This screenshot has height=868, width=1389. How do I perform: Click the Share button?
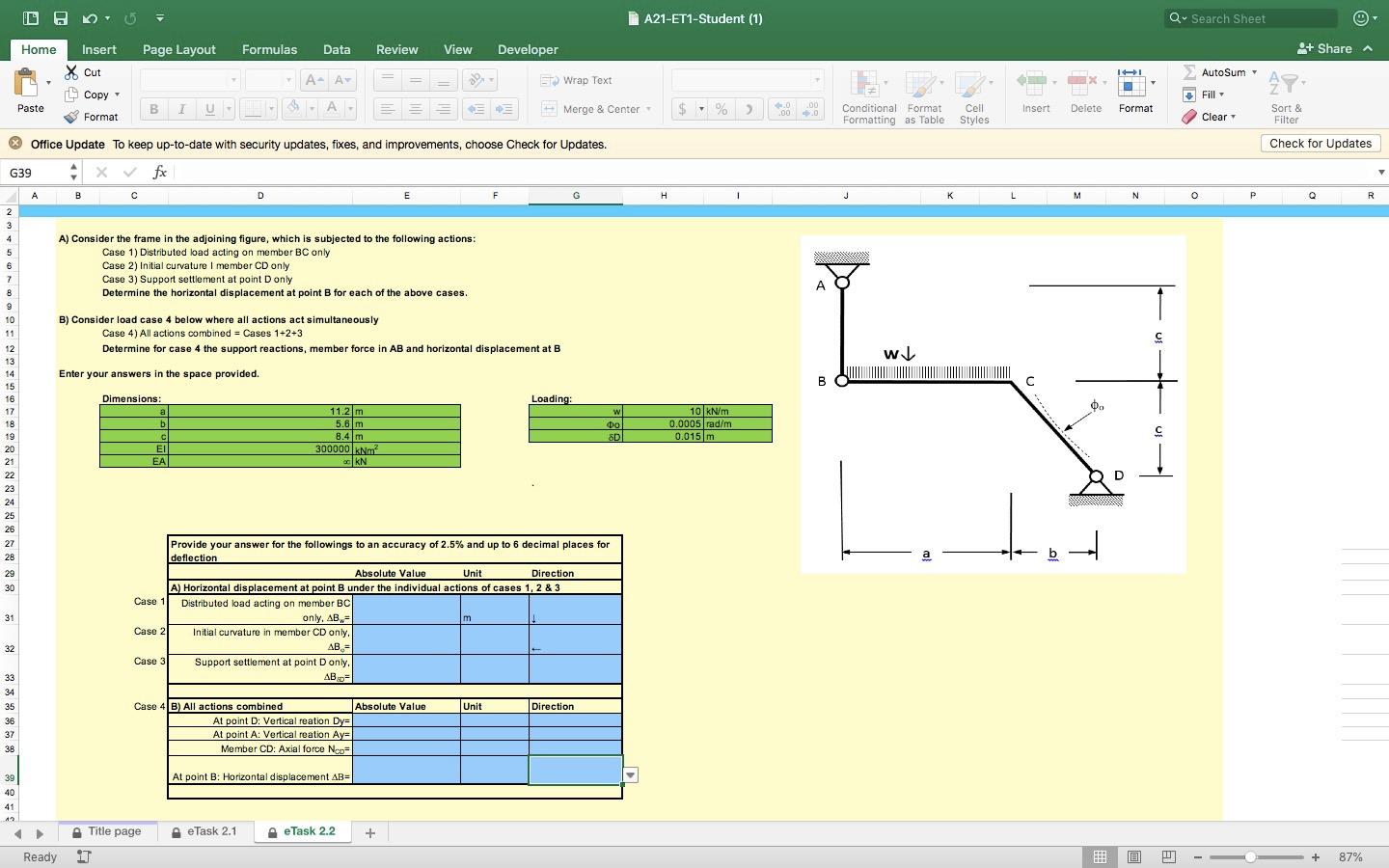click(x=1325, y=49)
